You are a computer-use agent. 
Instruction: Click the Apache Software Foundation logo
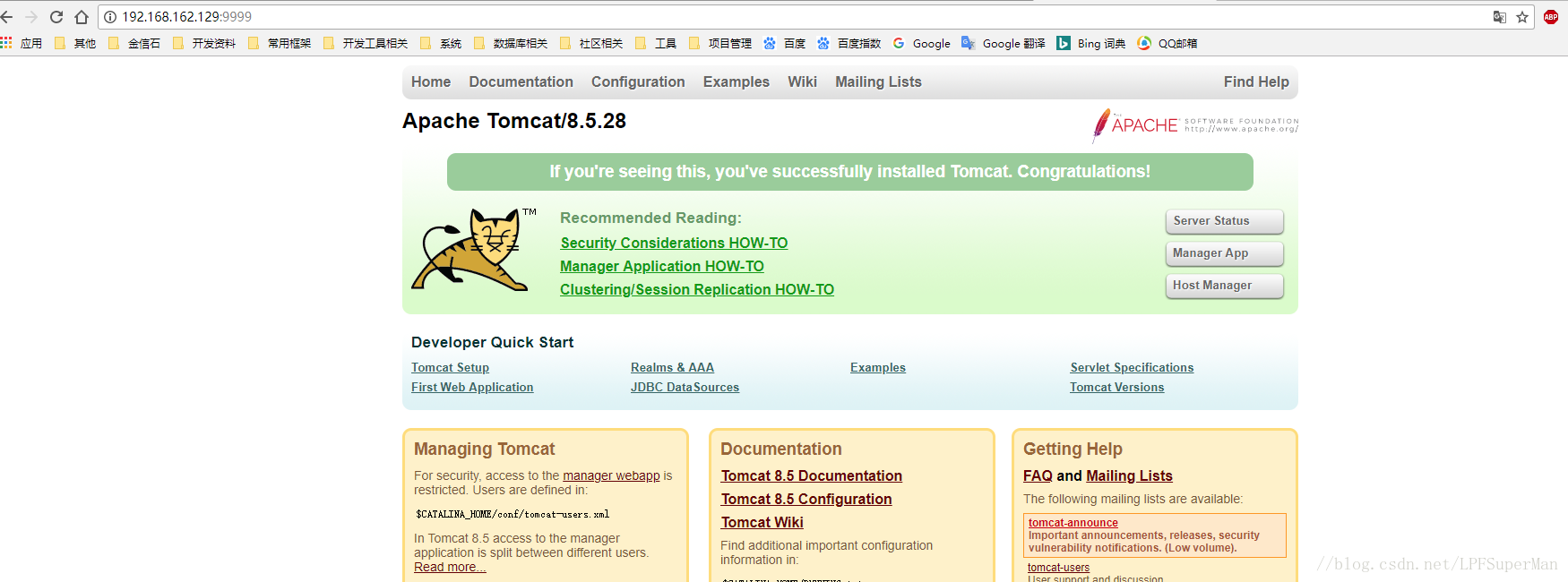[x=1195, y=125]
